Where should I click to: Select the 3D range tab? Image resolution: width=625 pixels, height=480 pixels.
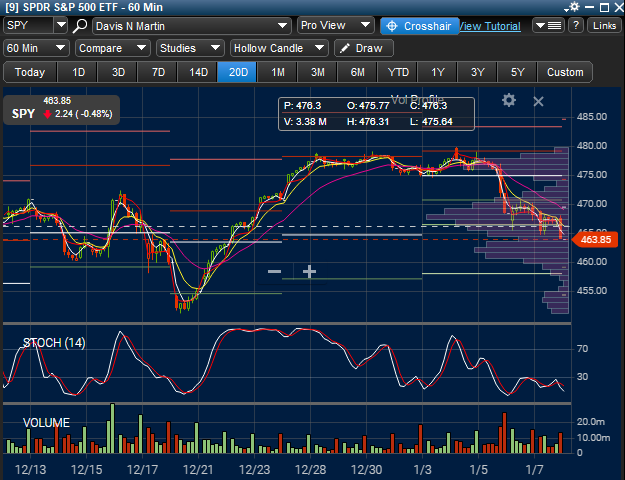tap(118, 72)
